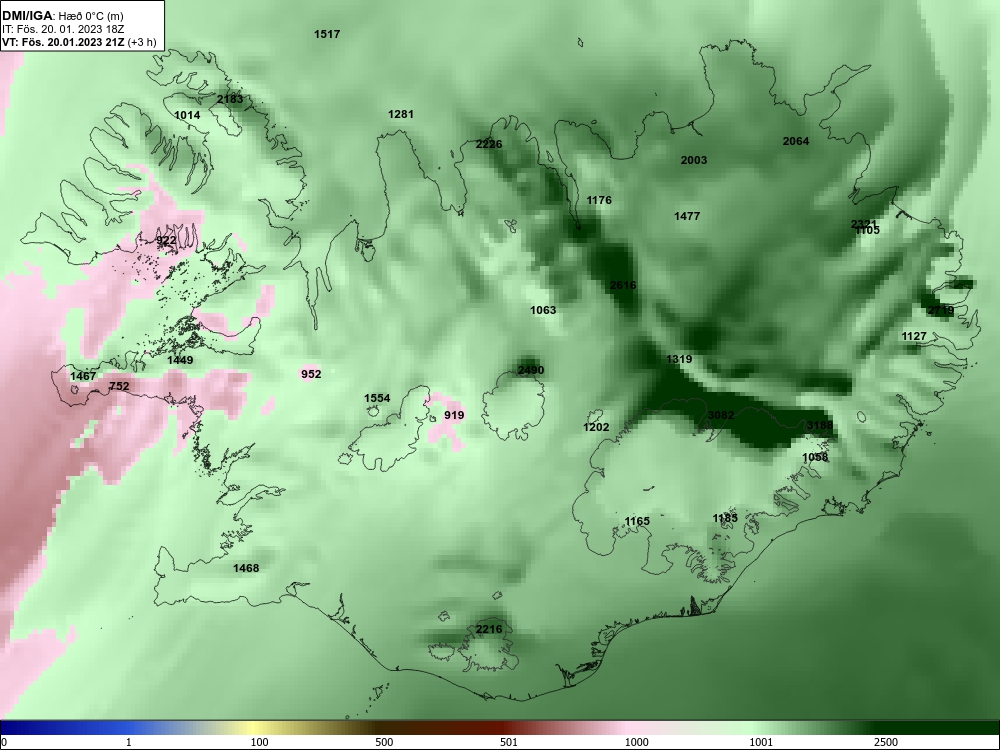Click the legend label 100
The height and width of the screenshot is (750, 1000).
point(259,742)
